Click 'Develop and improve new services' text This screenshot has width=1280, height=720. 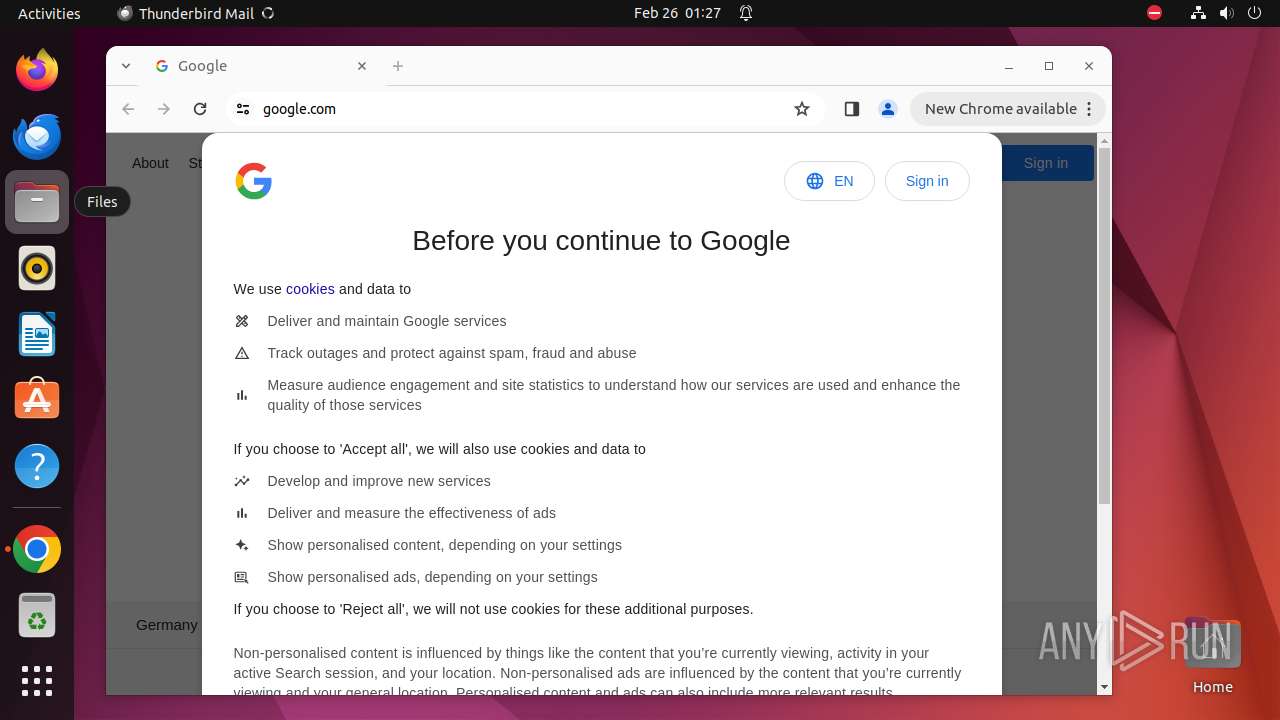pyautogui.click(x=379, y=481)
